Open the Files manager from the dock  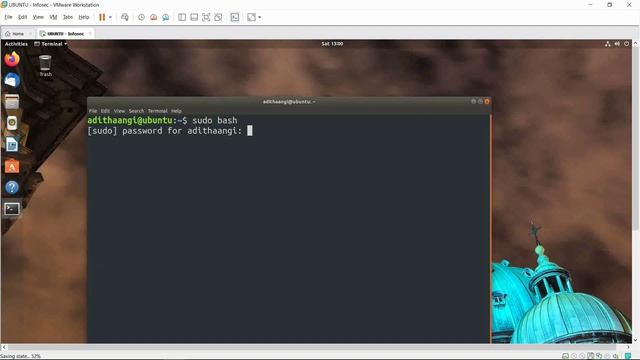12,102
